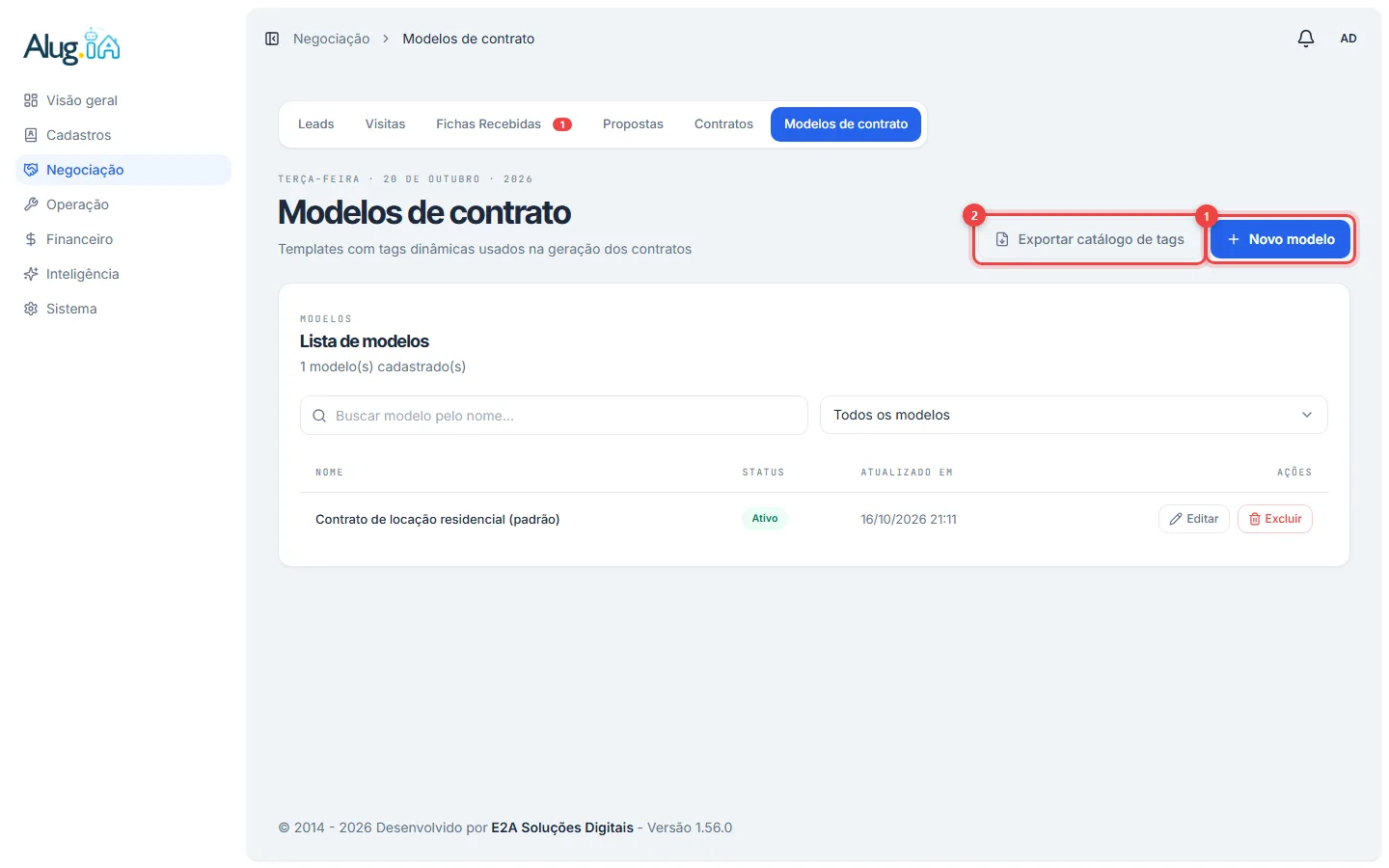Open Visão geral in the sidebar

[123, 100]
